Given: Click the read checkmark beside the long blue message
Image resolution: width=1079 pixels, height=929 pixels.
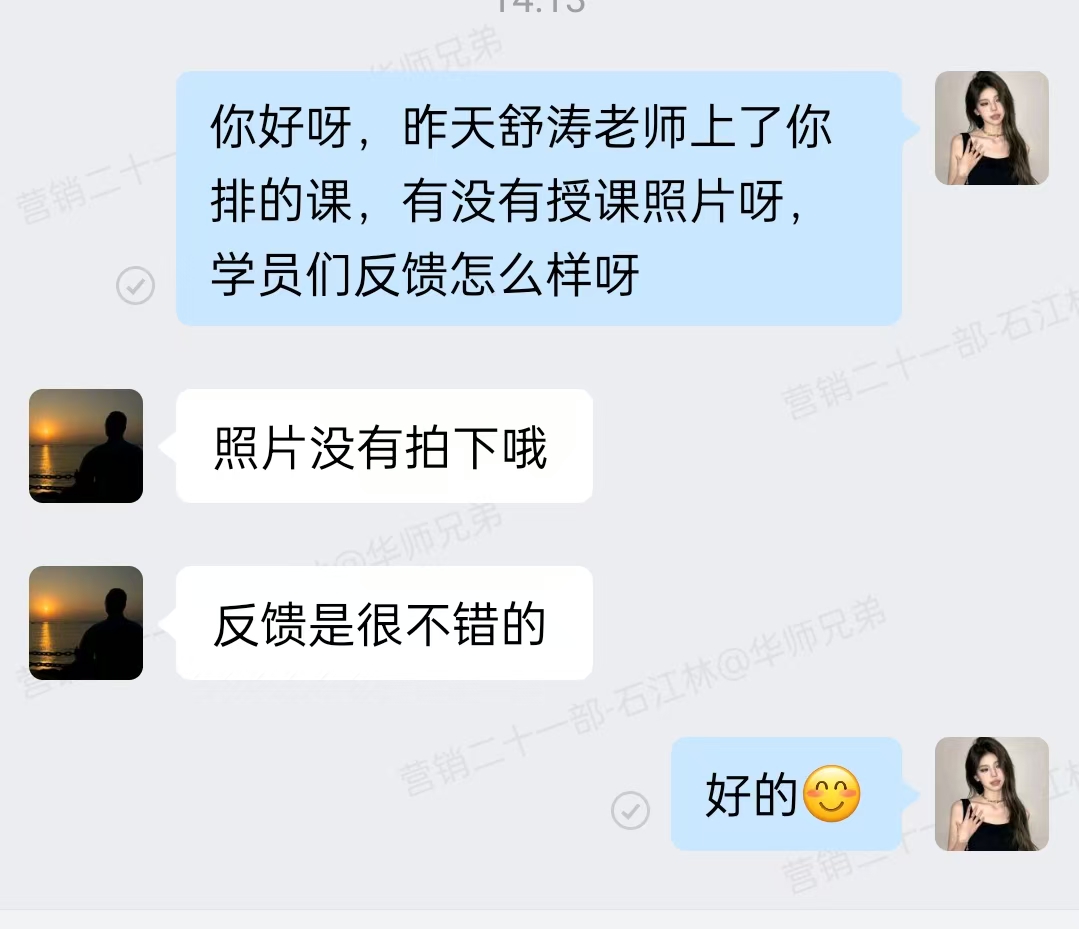Looking at the screenshot, I should click(136, 285).
